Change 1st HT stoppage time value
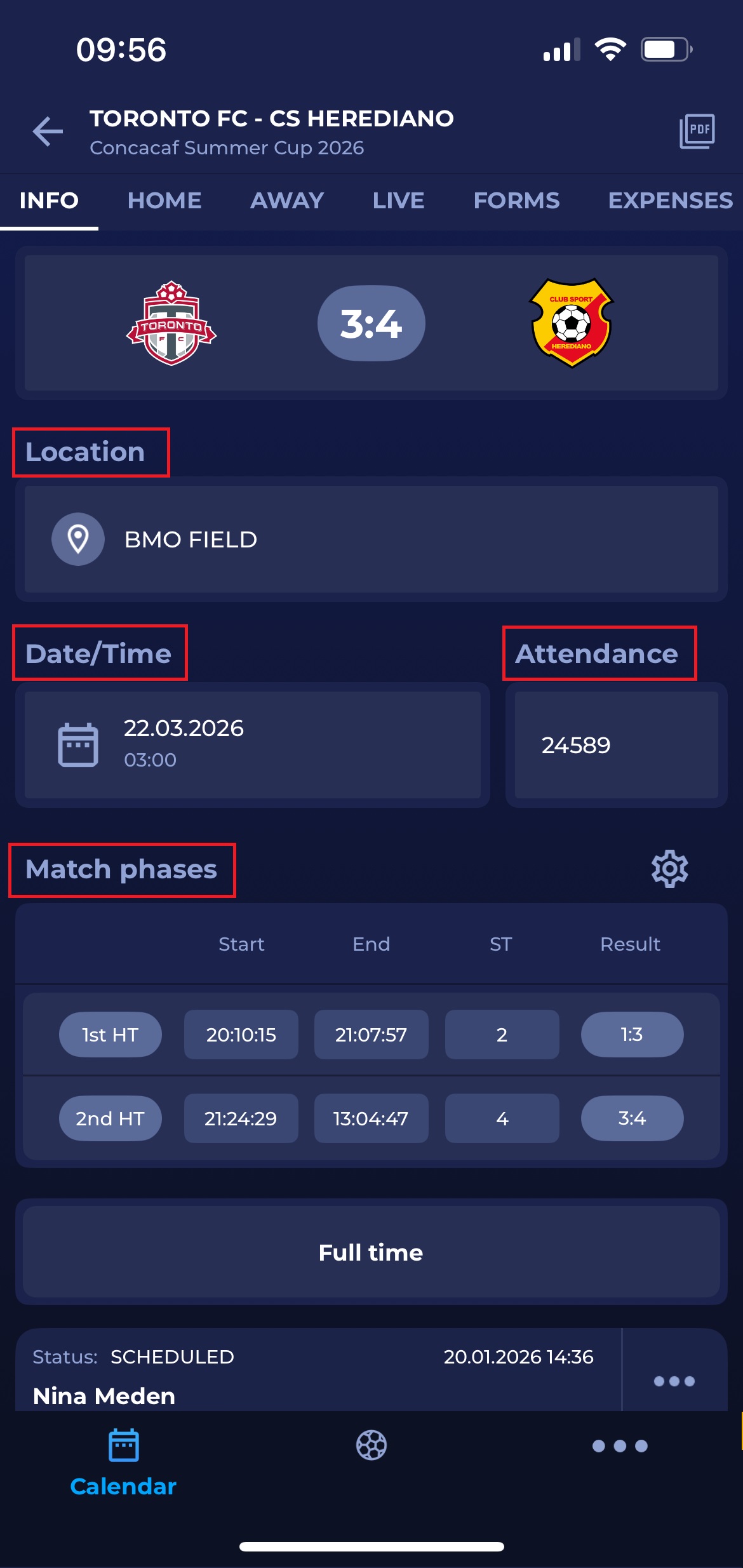This screenshot has height=1568, width=743. [x=502, y=1035]
